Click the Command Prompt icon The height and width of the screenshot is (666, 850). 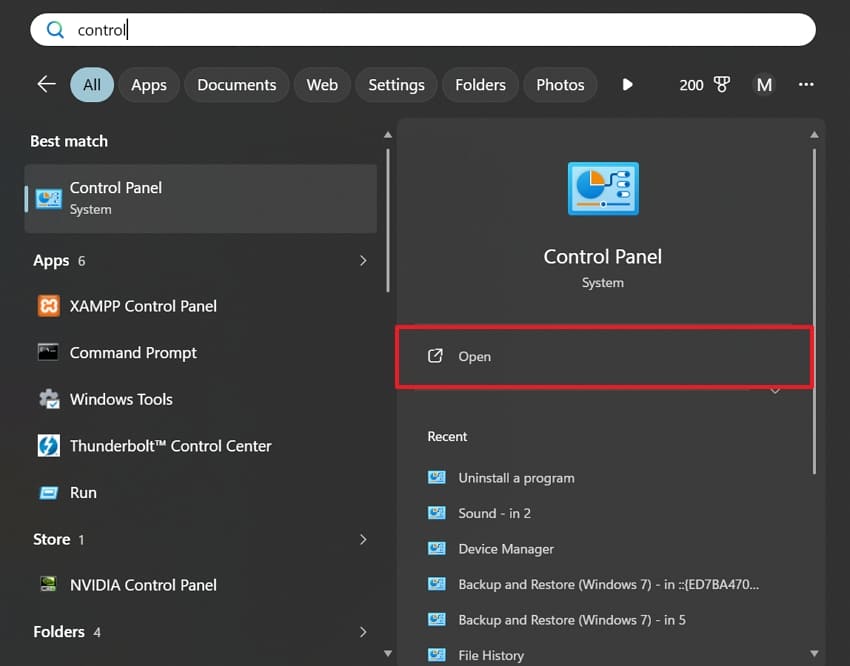coord(48,352)
